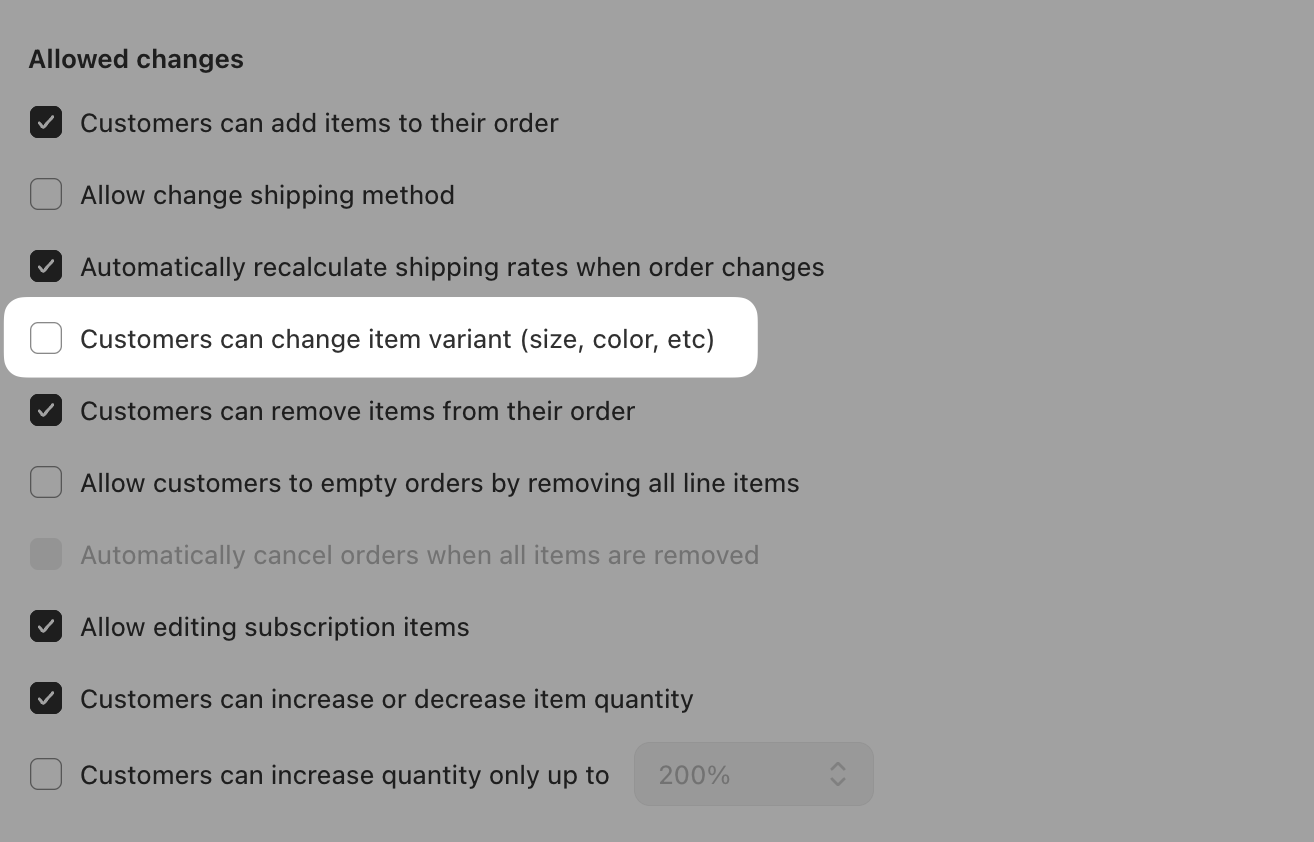Click the Allowed changes section heading
Screen dimensions: 1314x842
coord(136,59)
